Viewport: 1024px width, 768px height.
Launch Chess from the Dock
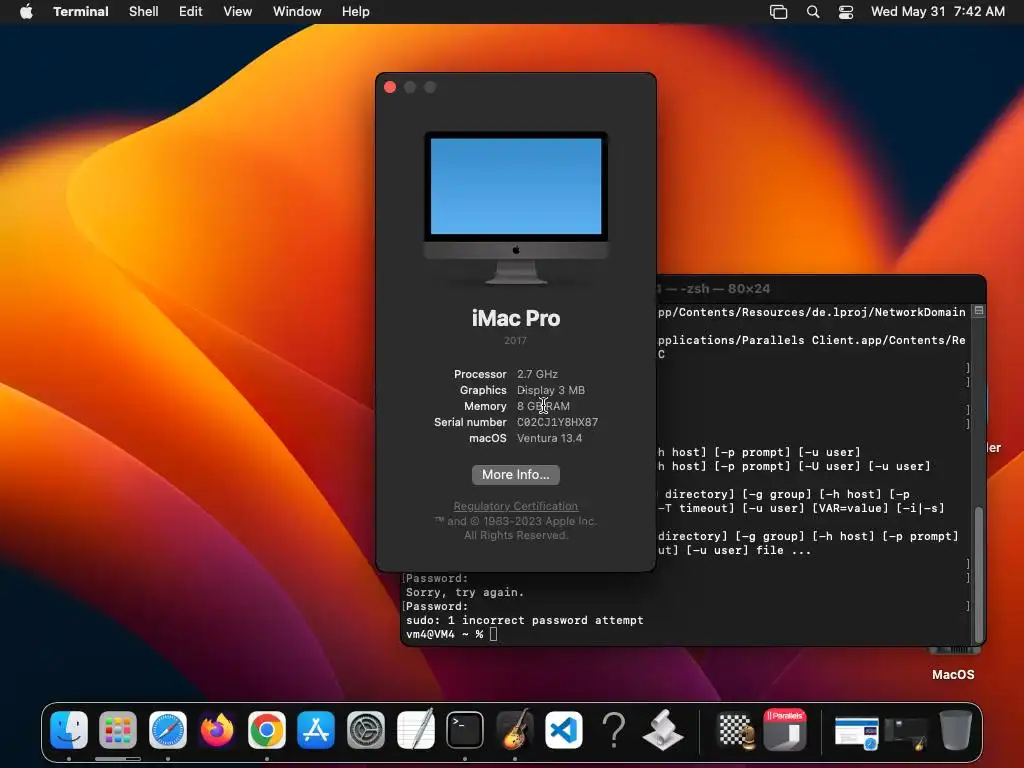[x=736, y=729]
